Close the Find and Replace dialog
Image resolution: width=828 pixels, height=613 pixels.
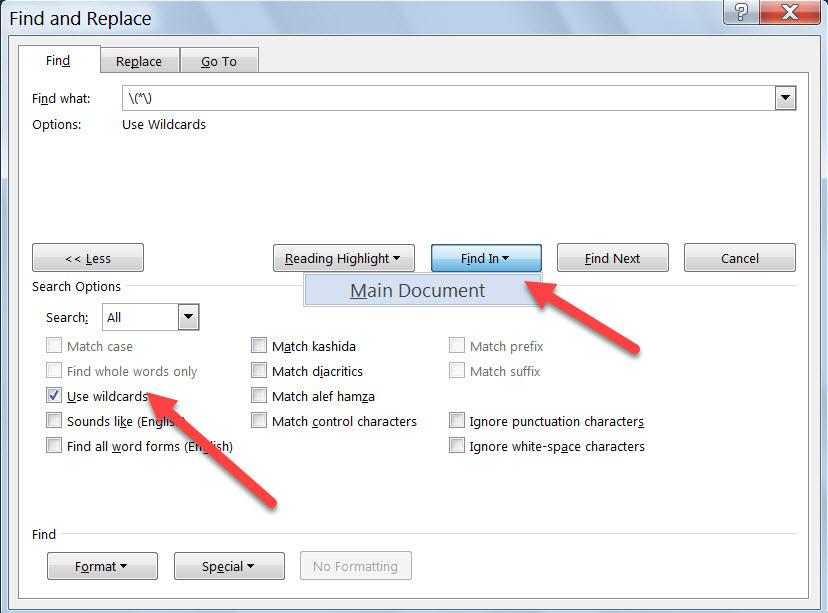click(x=789, y=13)
